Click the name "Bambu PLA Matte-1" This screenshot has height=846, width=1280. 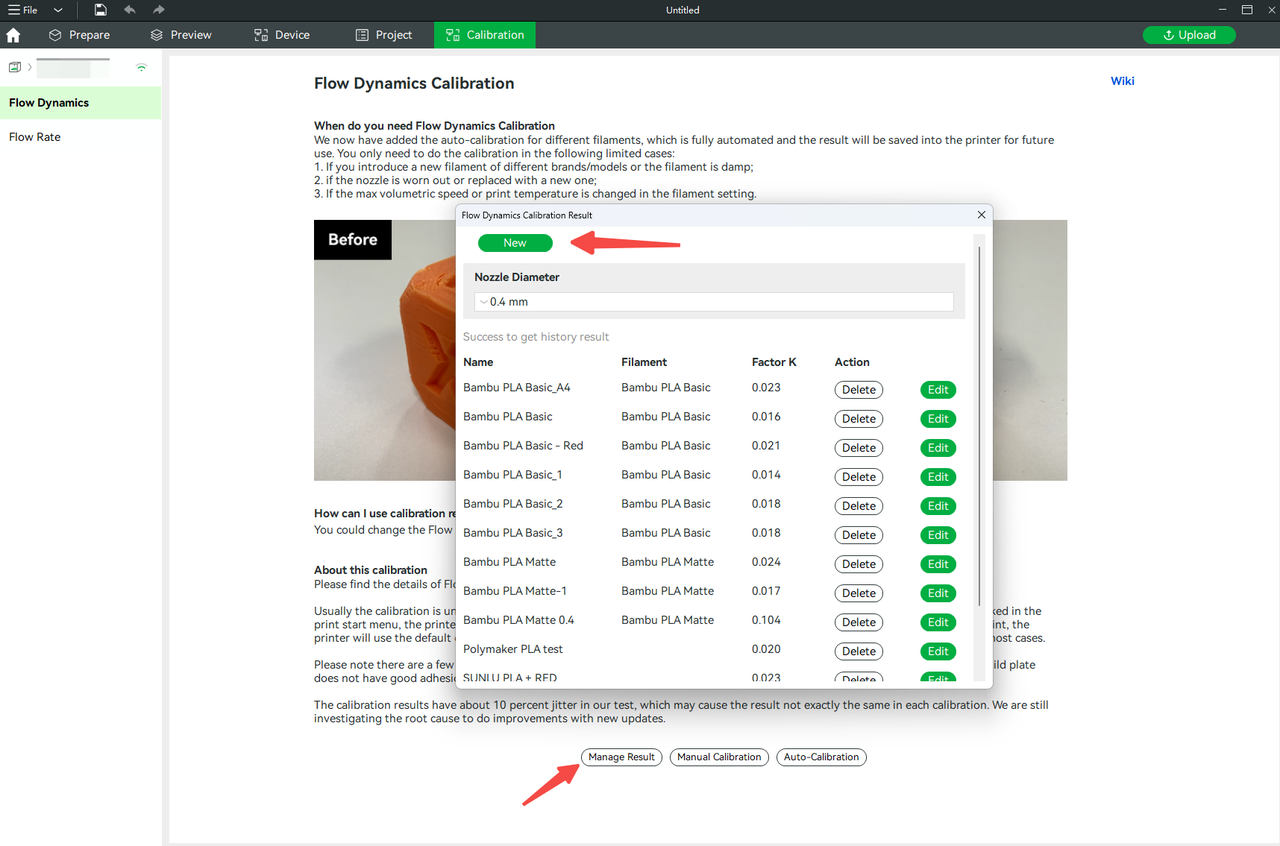[515, 590]
